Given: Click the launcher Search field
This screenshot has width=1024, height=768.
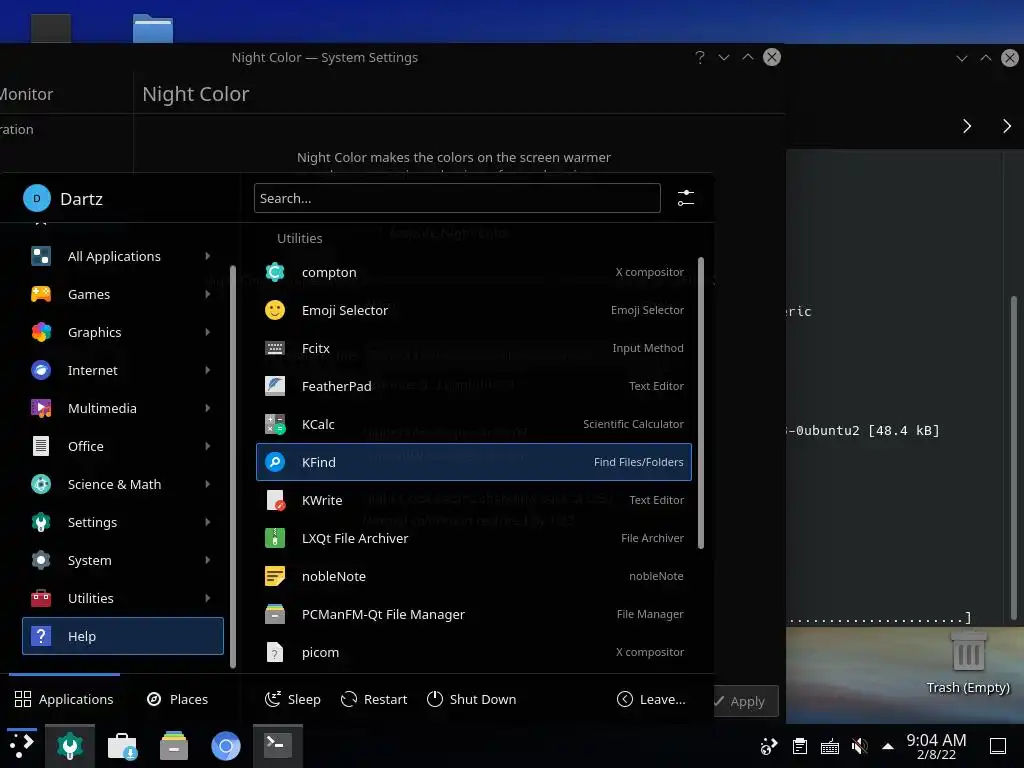Looking at the screenshot, I should point(457,198).
